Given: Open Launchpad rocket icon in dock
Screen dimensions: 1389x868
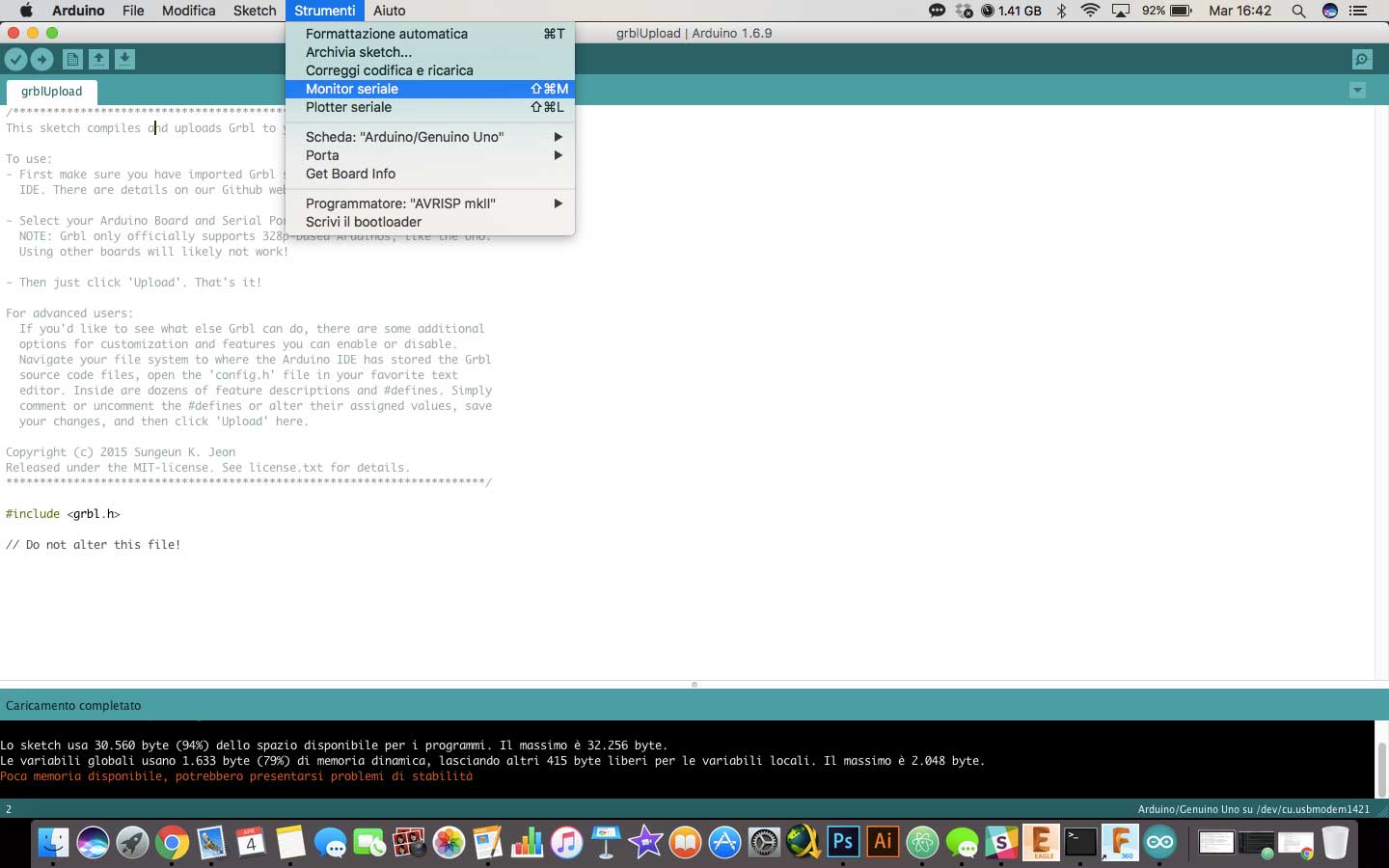Looking at the screenshot, I should point(132,843).
